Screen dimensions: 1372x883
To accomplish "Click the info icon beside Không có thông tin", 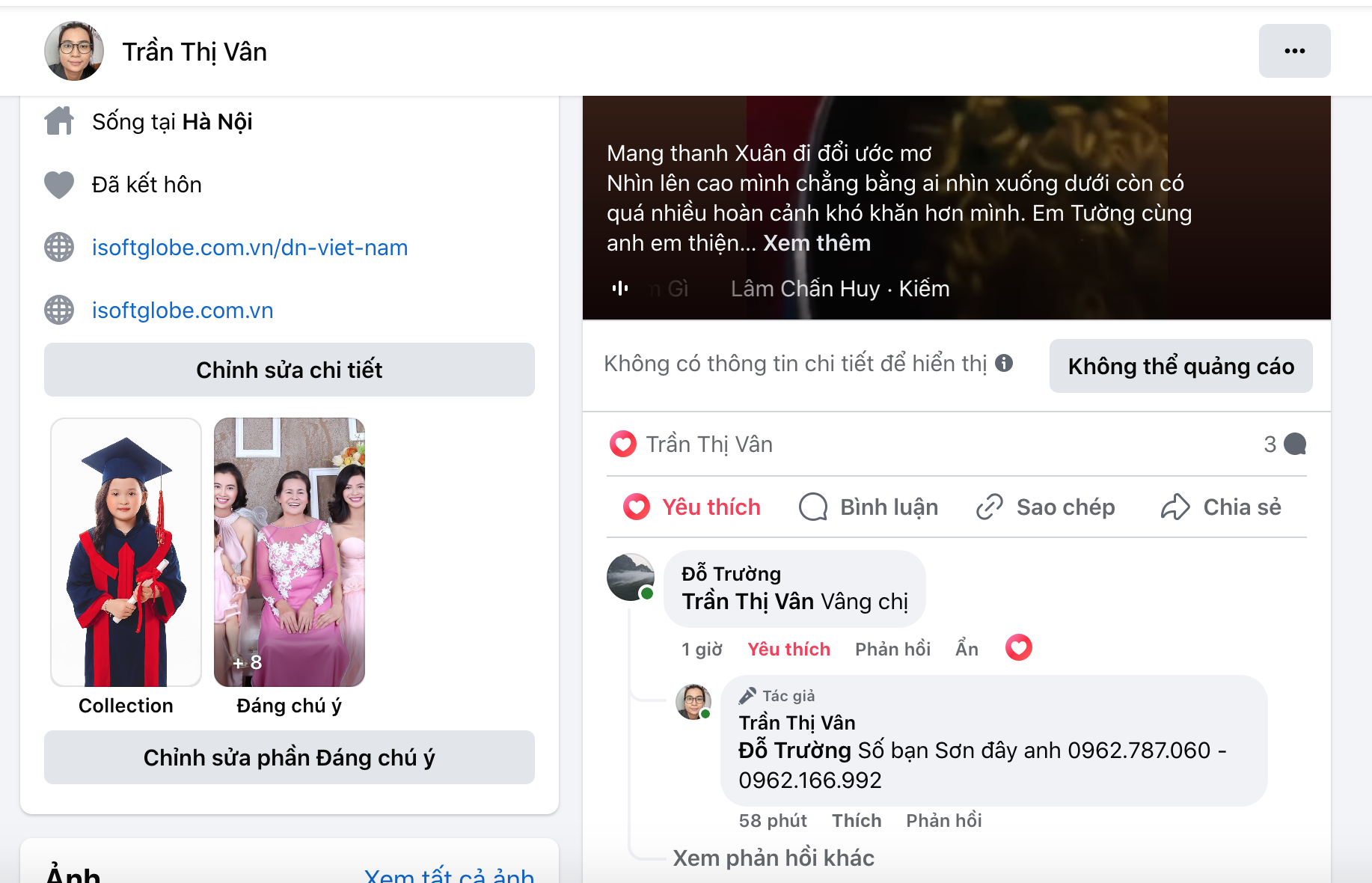I will pos(1004,363).
